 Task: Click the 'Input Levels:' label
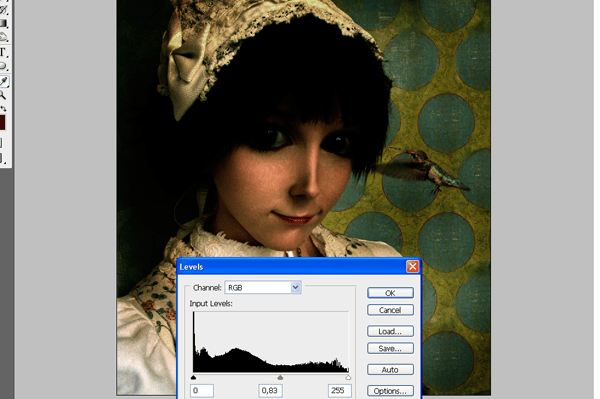(x=211, y=304)
